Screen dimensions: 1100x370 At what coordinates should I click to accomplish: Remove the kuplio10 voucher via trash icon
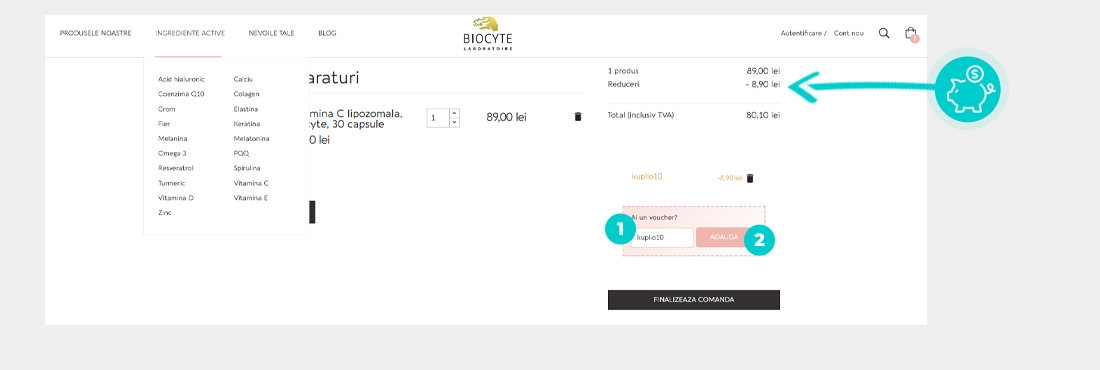pos(750,178)
